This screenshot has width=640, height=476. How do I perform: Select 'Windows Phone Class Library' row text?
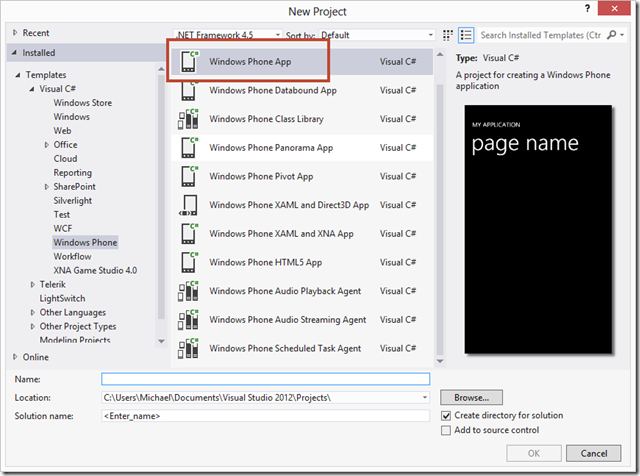coord(267,119)
